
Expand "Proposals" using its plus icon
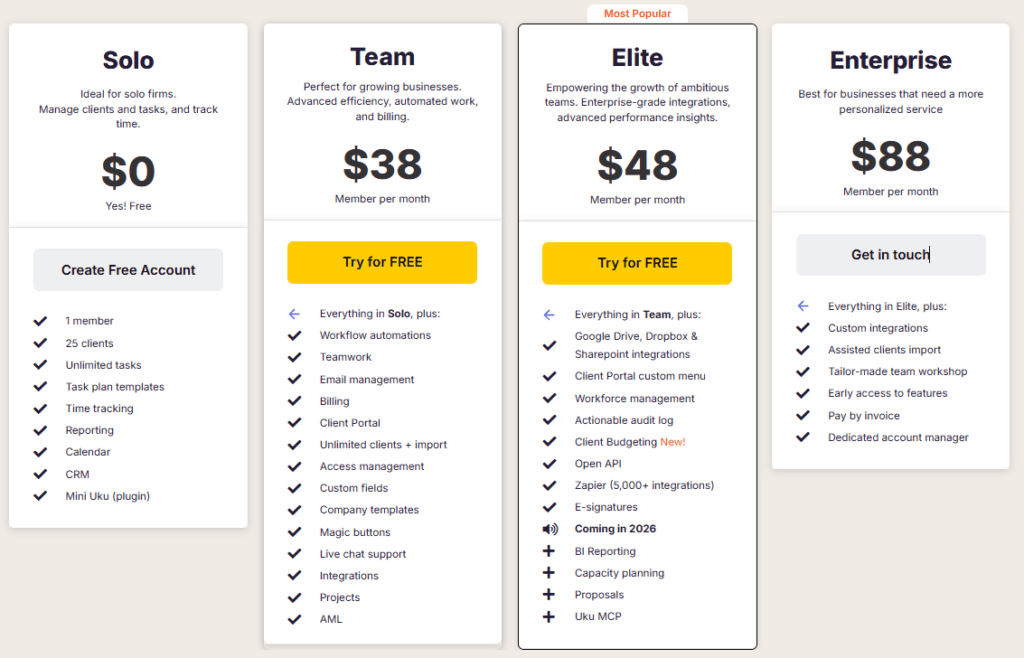pyautogui.click(x=550, y=594)
